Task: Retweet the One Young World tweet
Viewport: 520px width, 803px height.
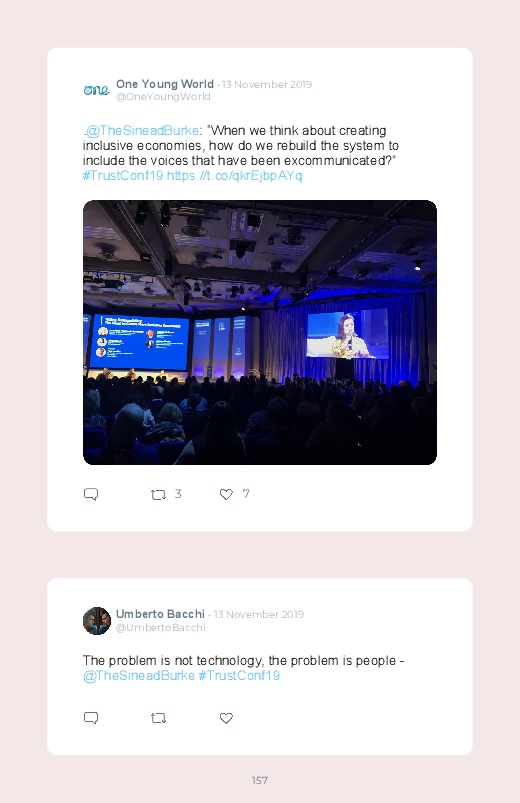Action: (x=158, y=494)
